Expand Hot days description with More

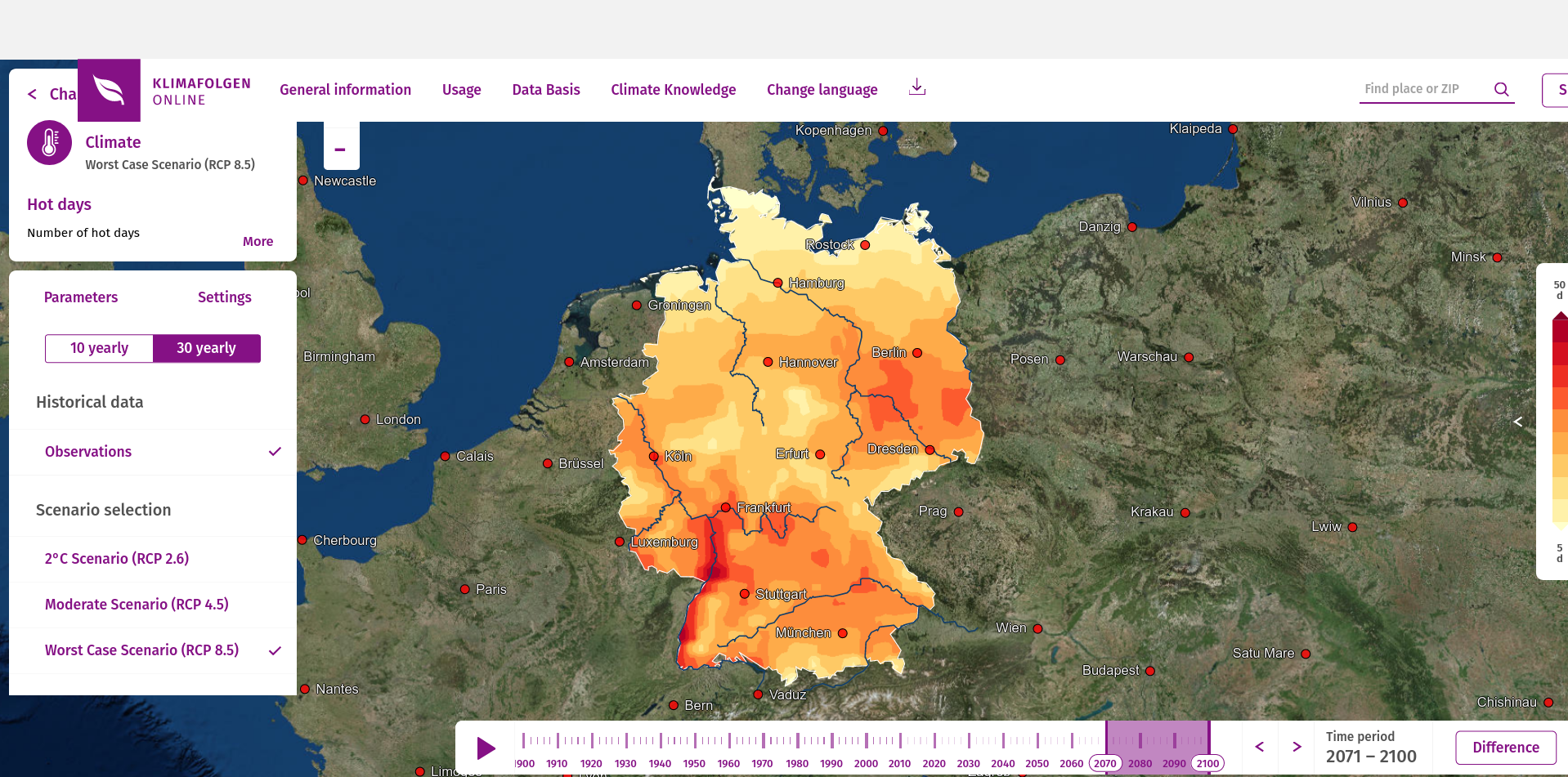coord(258,241)
